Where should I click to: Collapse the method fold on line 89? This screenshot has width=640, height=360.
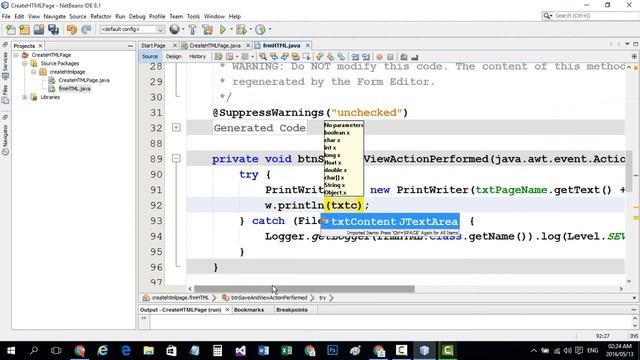[x=176, y=158]
